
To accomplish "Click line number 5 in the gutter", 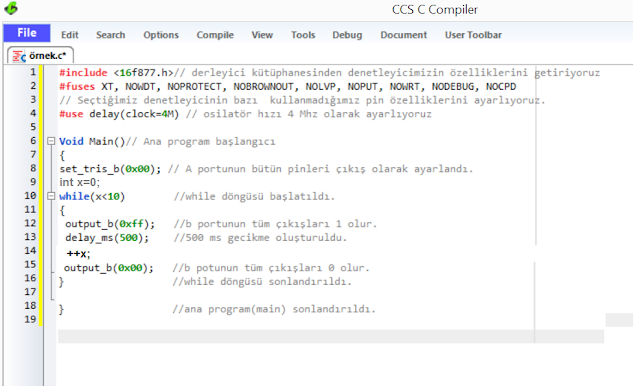I will 33,127.
